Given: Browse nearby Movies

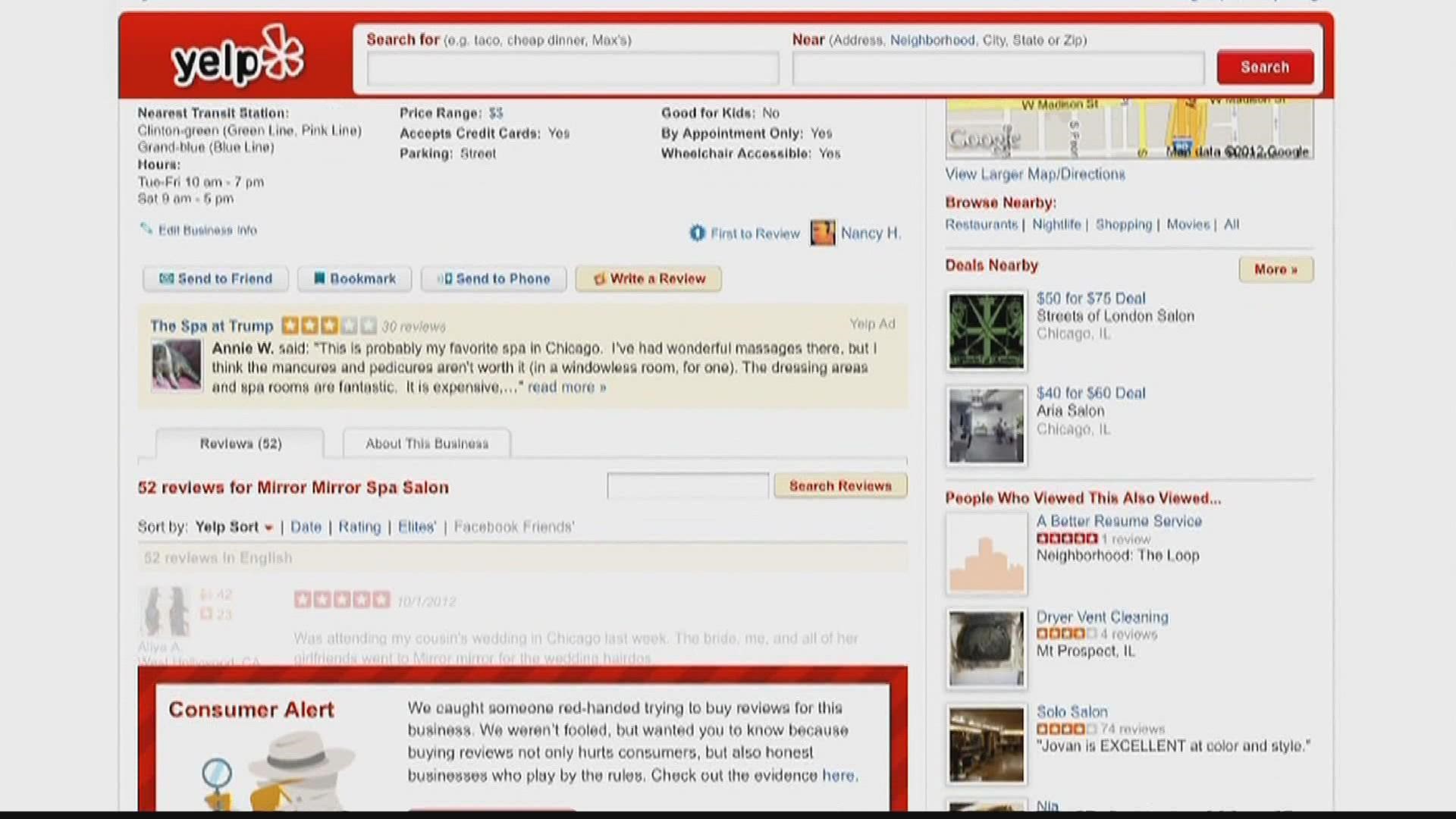Looking at the screenshot, I should (x=1188, y=224).
